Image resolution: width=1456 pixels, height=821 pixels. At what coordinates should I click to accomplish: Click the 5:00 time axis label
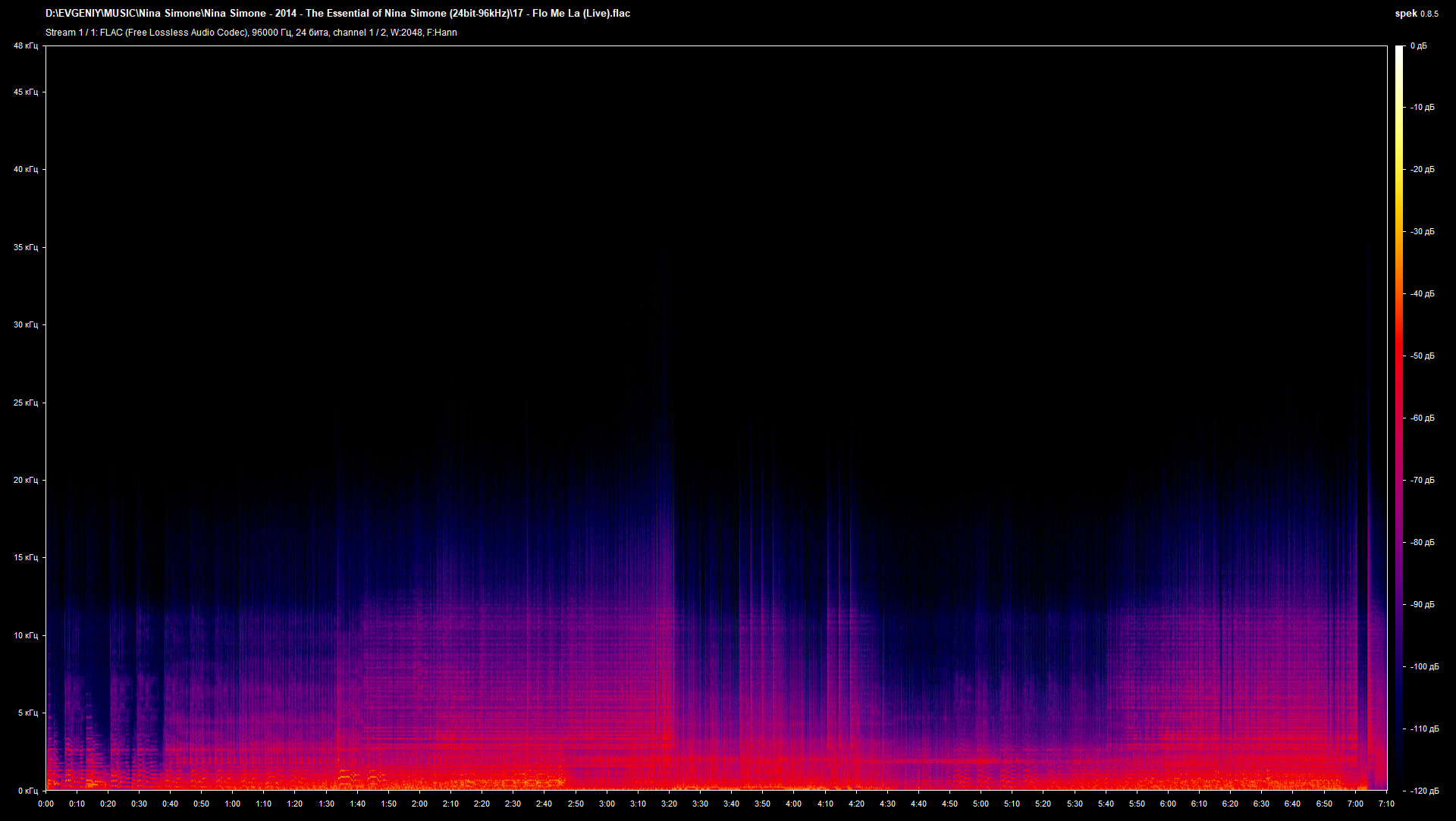coord(981,804)
